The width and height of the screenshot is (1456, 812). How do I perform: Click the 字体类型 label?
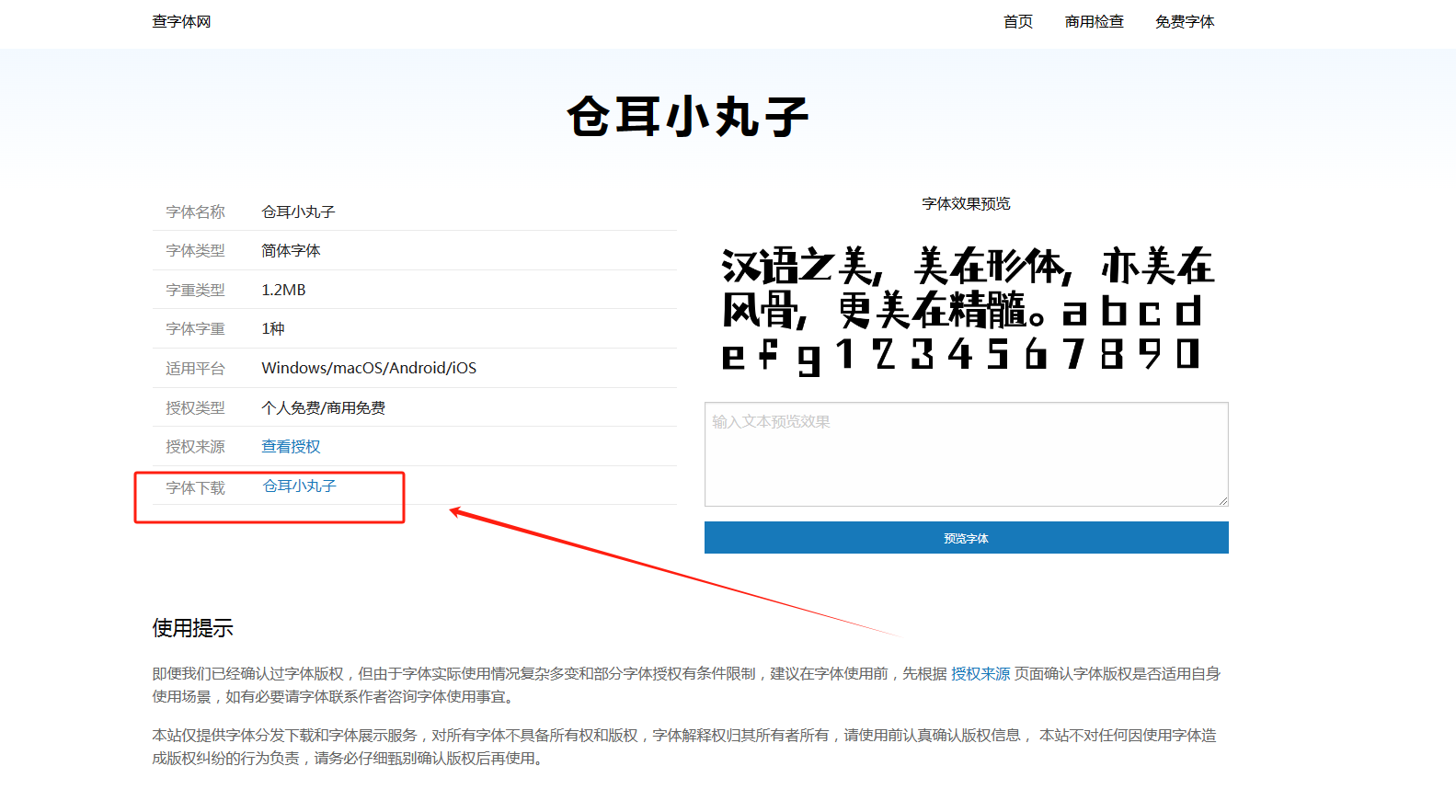[x=195, y=251]
